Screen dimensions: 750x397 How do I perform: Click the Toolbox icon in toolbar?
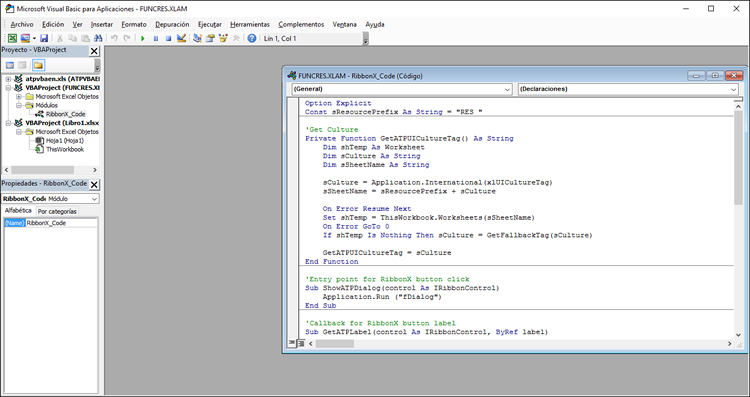pyautogui.click(x=236, y=38)
